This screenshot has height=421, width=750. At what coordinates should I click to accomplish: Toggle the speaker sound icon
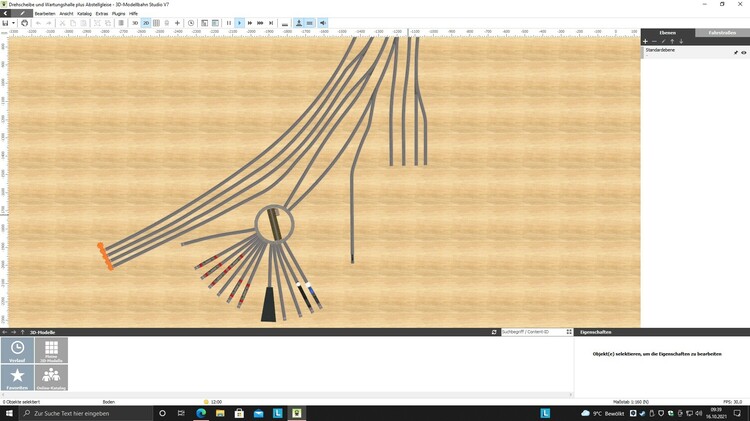[323, 23]
